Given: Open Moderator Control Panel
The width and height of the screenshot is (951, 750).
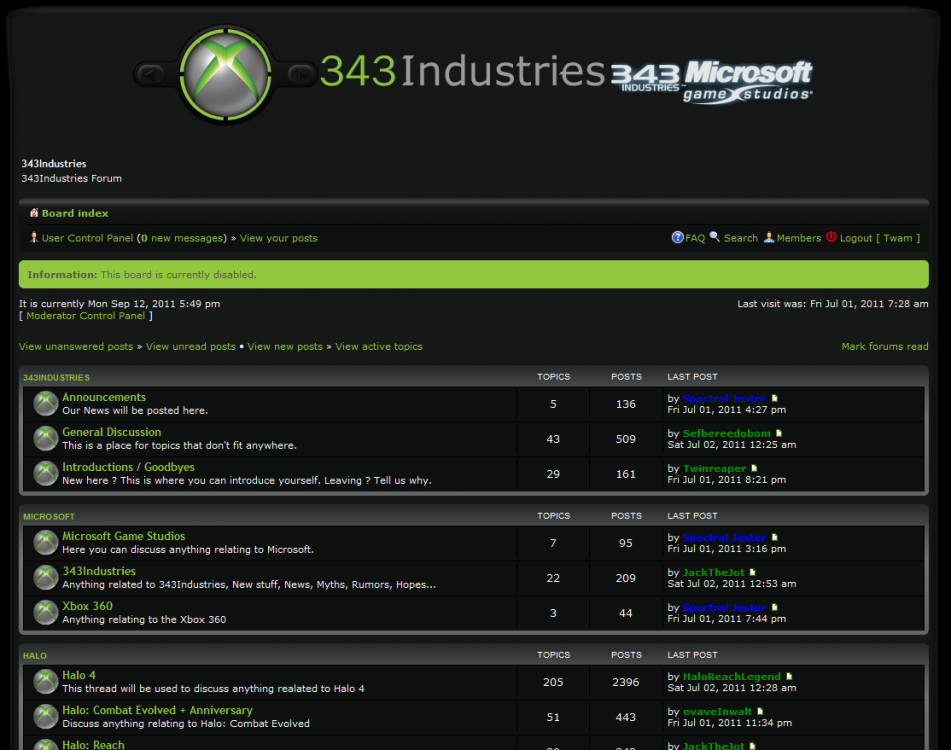Looking at the screenshot, I should [x=85, y=316].
